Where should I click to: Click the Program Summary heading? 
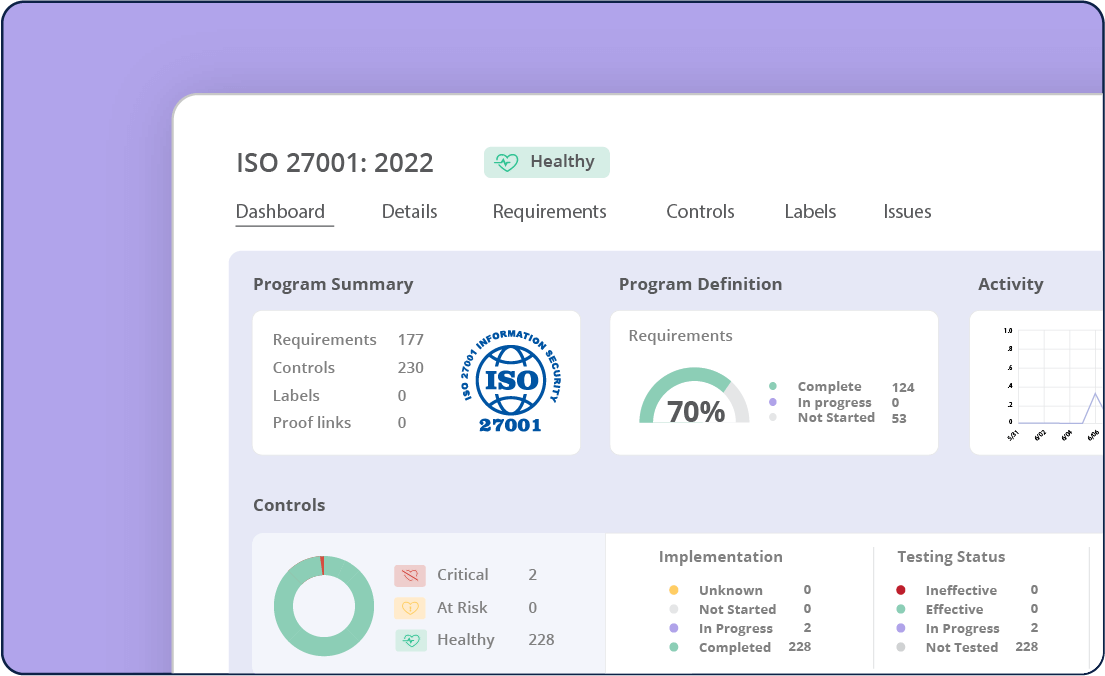[333, 285]
